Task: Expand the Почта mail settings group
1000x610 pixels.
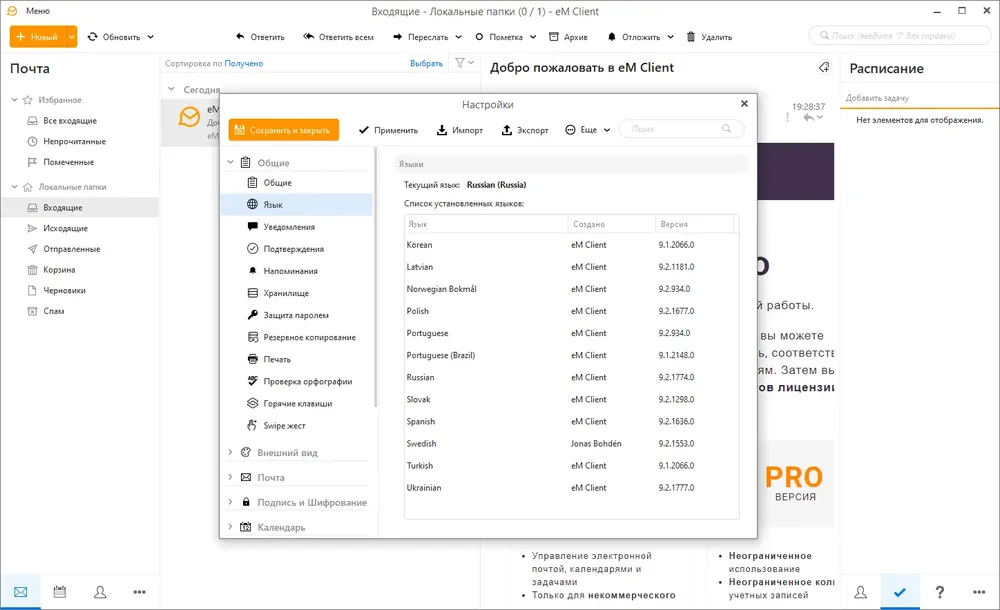Action: pos(230,477)
